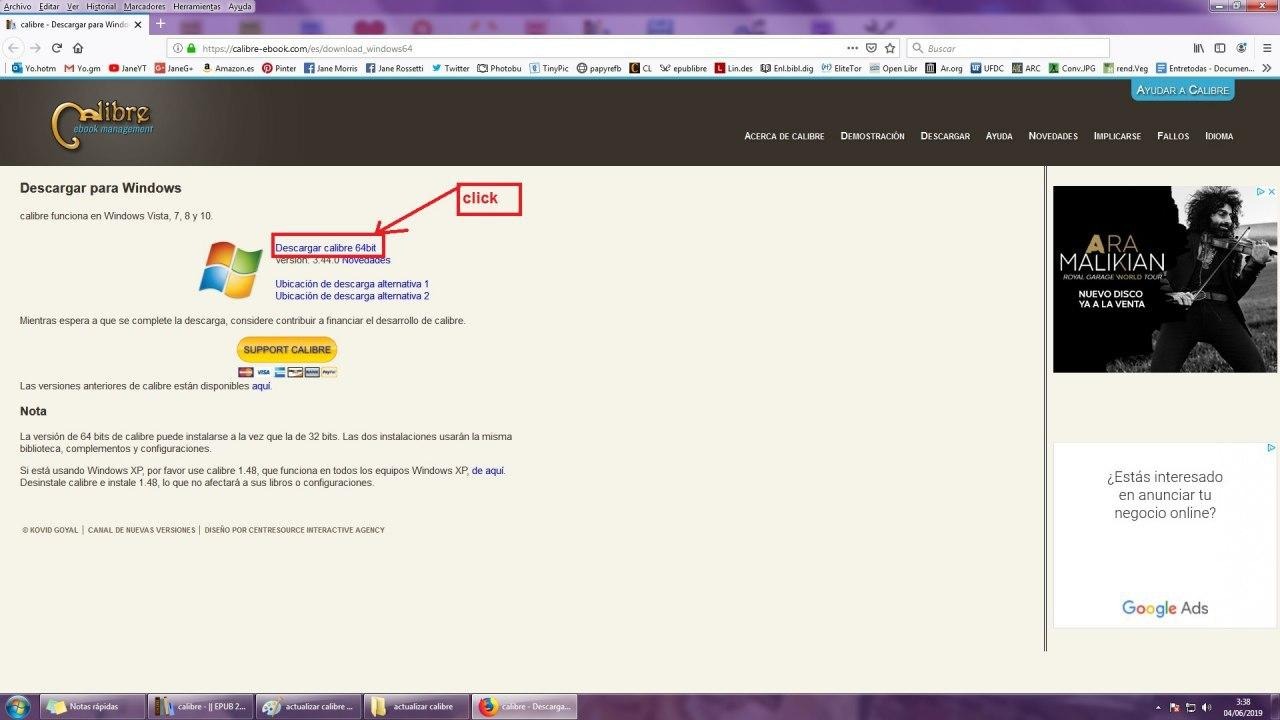Open the Firefox hamburger menu
This screenshot has width=1280, height=720.
tap(1266, 48)
